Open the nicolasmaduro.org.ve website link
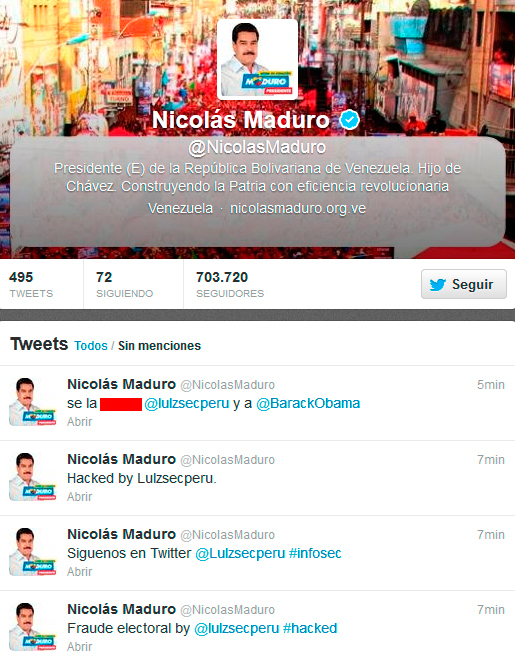 point(298,208)
